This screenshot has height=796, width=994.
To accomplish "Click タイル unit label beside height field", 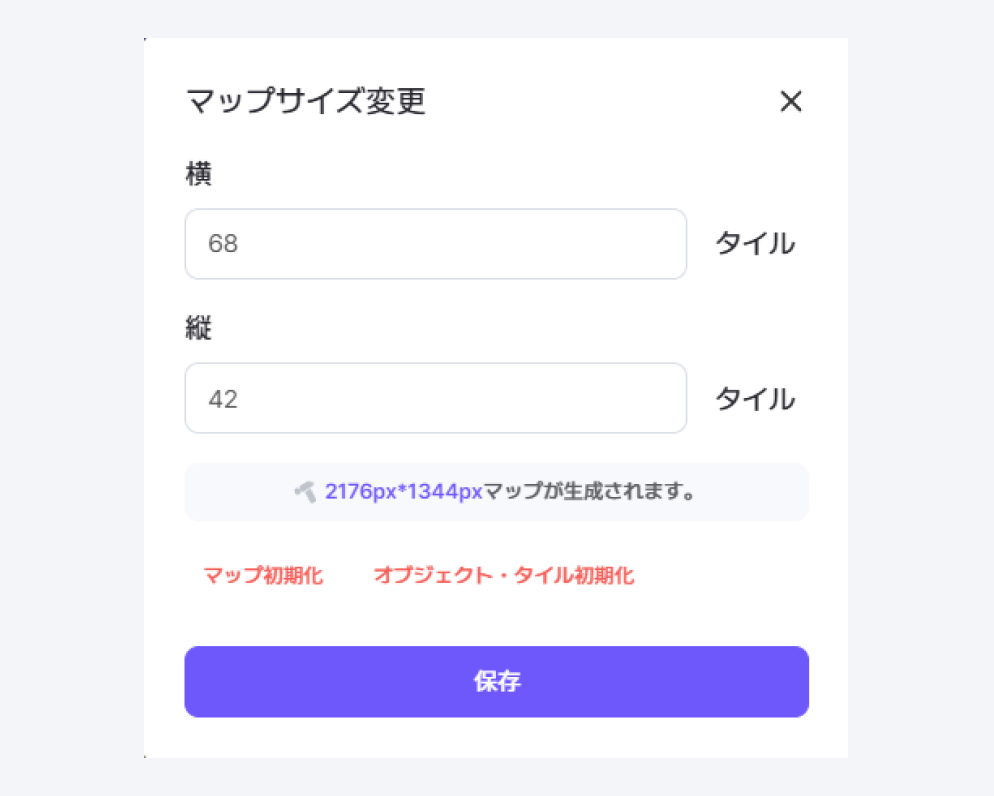I will (754, 399).
